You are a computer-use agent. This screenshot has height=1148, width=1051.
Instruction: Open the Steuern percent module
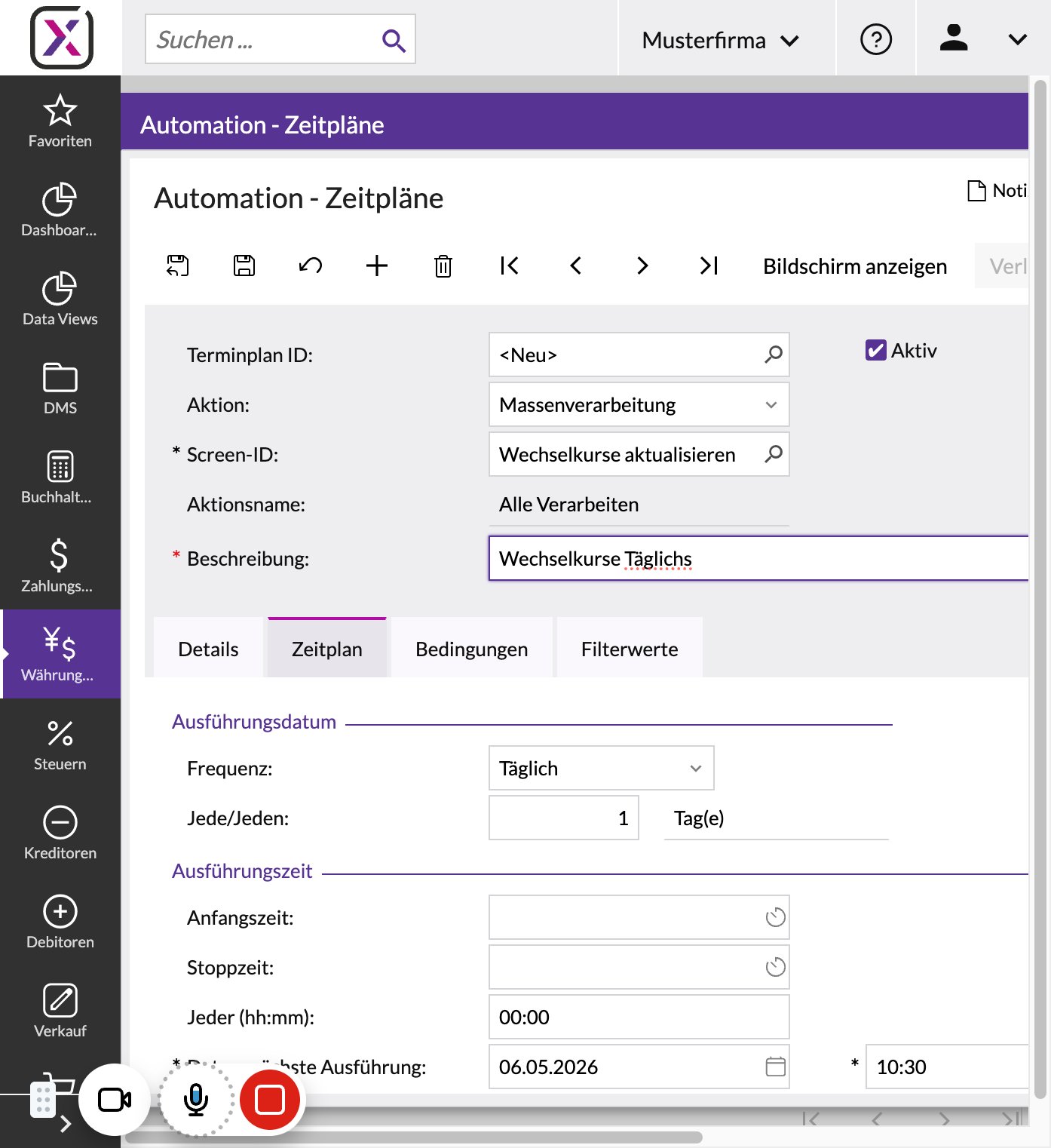60,744
